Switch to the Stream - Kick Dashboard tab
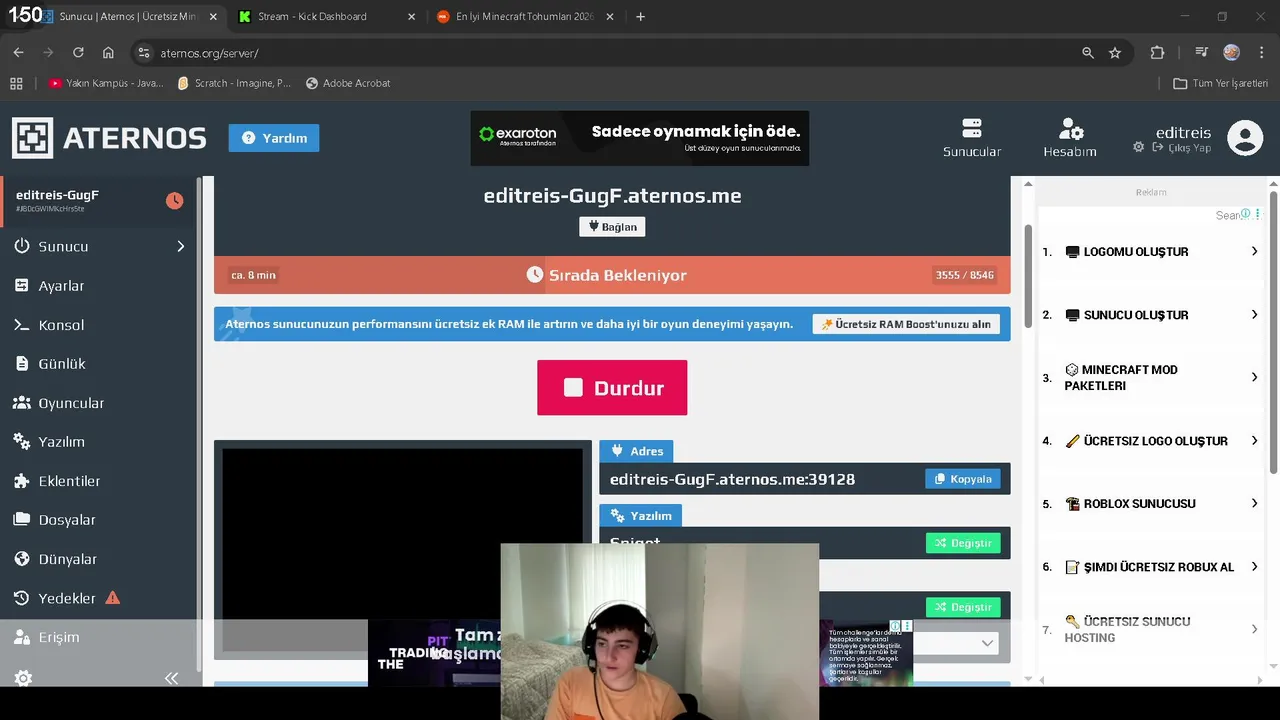 click(325, 16)
